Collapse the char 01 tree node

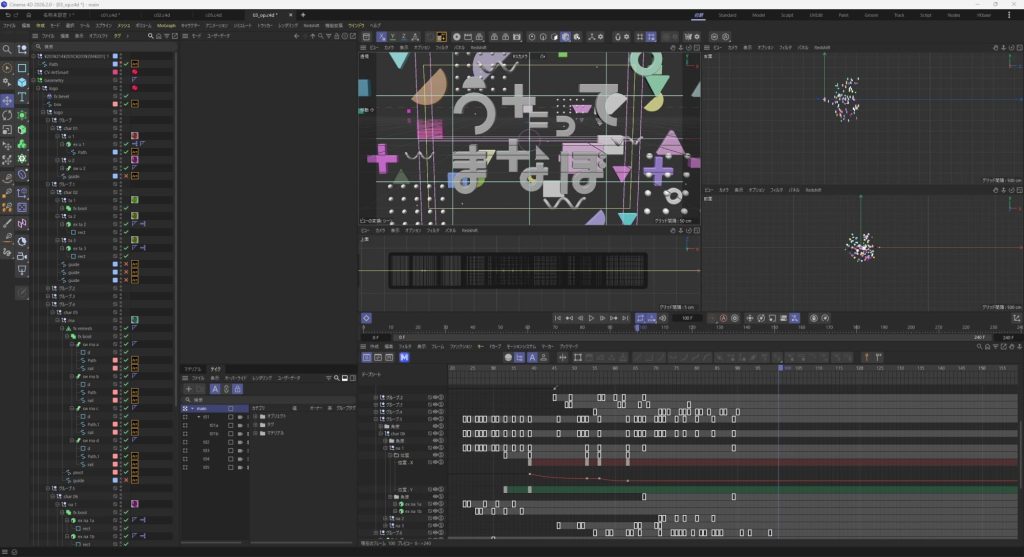51,129
